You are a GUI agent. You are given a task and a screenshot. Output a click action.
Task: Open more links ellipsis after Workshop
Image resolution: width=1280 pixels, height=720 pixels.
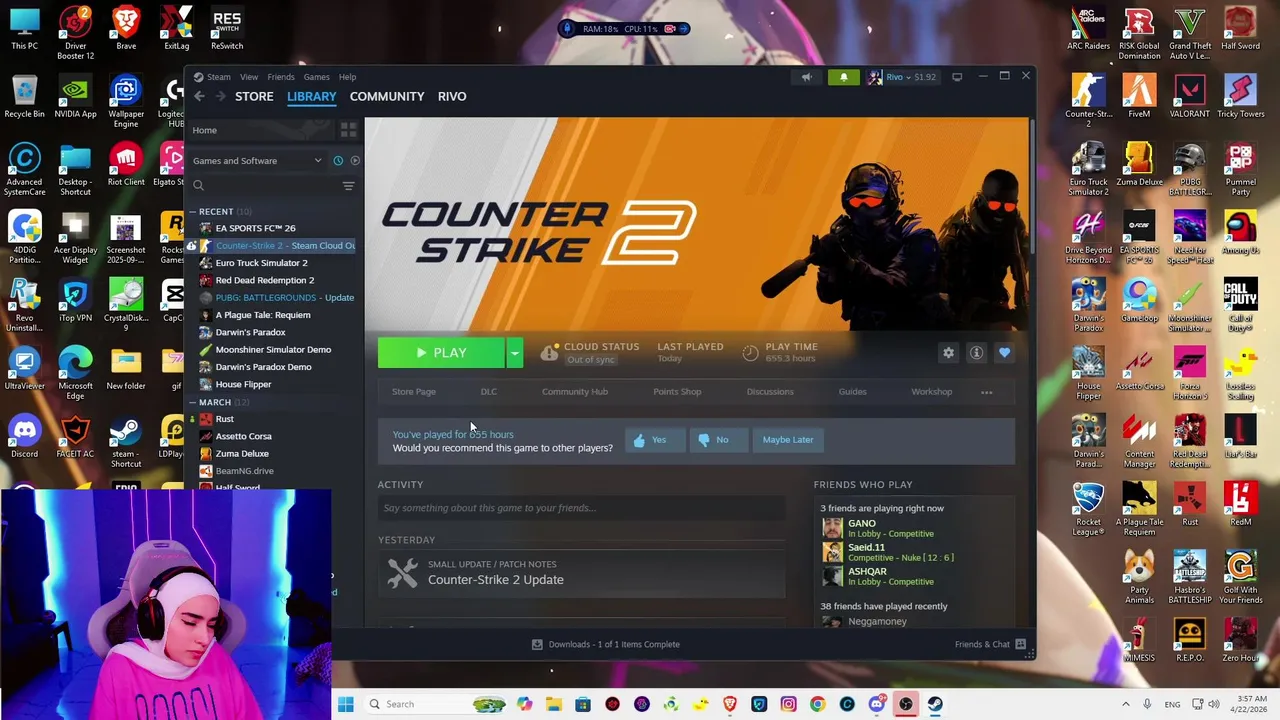(x=986, y=392)
